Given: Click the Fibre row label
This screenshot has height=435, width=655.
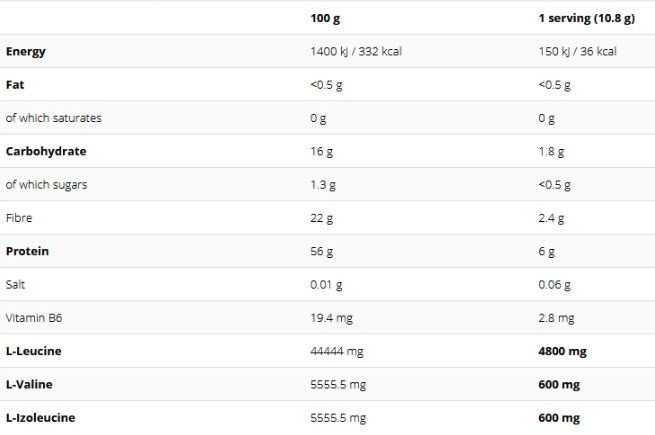Looking at the screenshot, I should [x=19, y=218].
